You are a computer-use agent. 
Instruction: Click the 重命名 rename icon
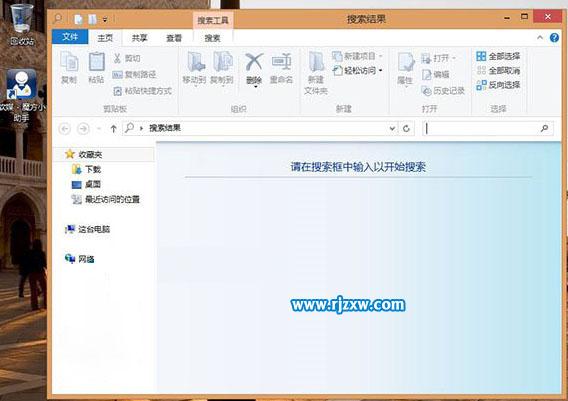(x=281, y=62)
